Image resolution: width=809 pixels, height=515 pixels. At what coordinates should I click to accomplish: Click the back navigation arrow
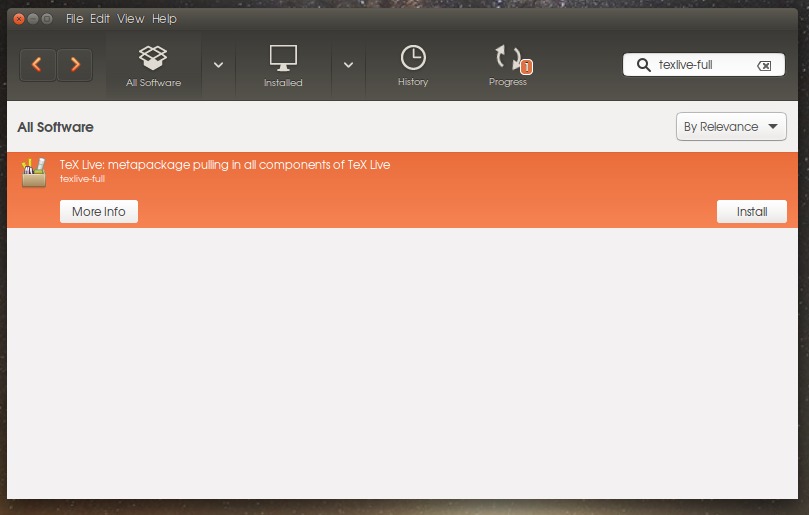click(x=37, y=66)
